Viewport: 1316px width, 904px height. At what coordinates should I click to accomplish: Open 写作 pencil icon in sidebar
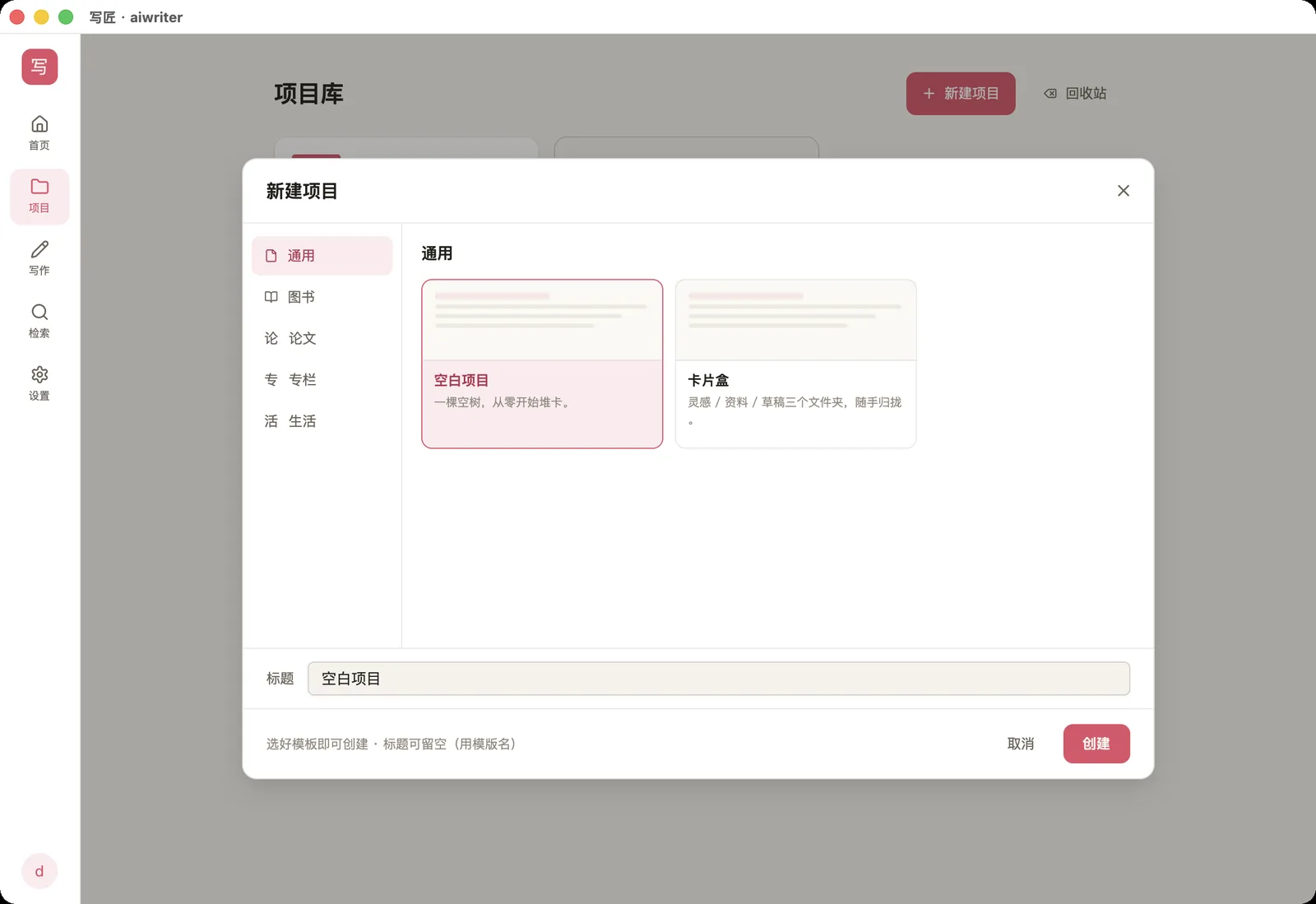39,258
